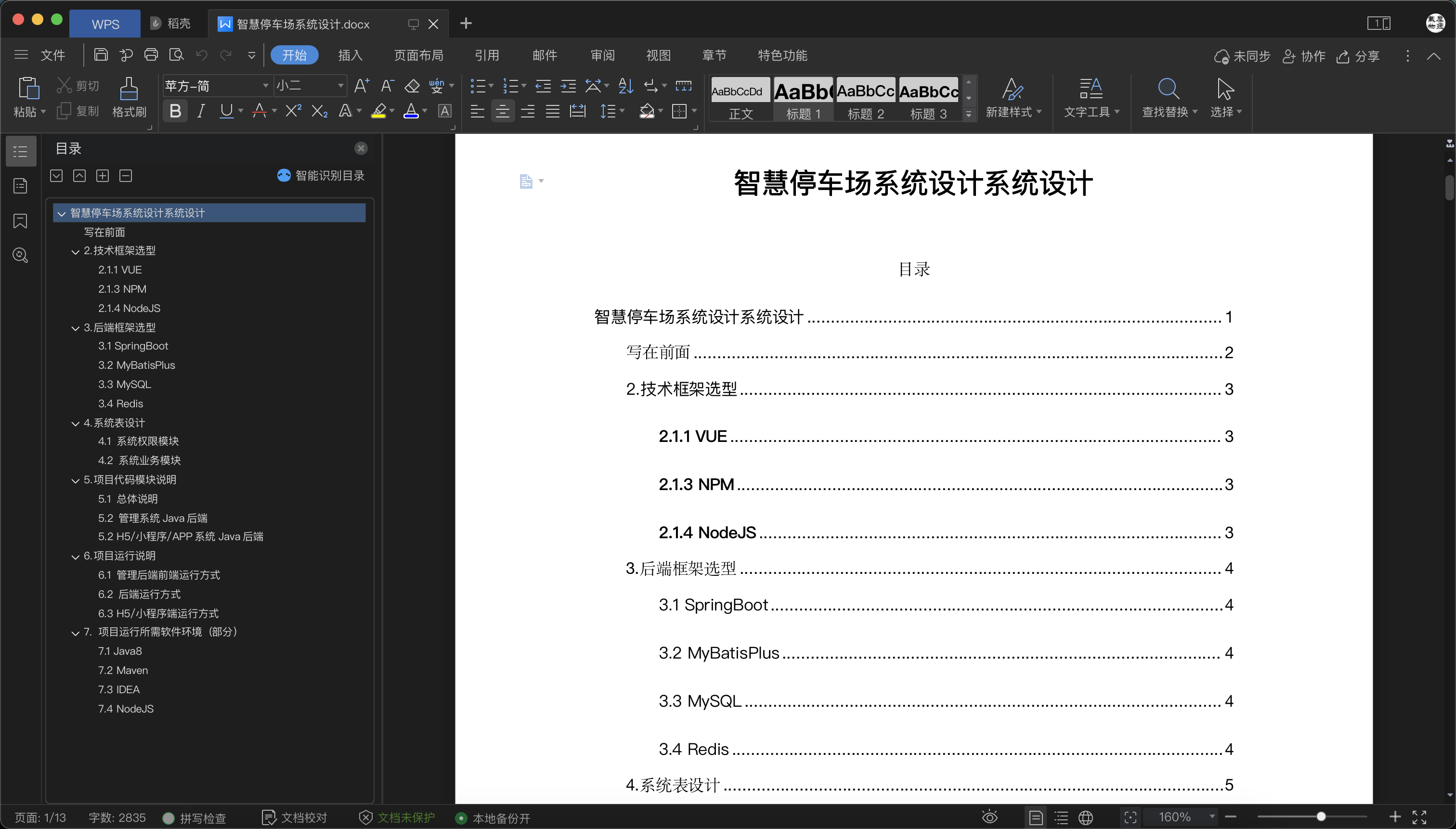Open the font name dropdown 苹方-简
Viewport: 1456px width, 829px height.
coord(265,86)
